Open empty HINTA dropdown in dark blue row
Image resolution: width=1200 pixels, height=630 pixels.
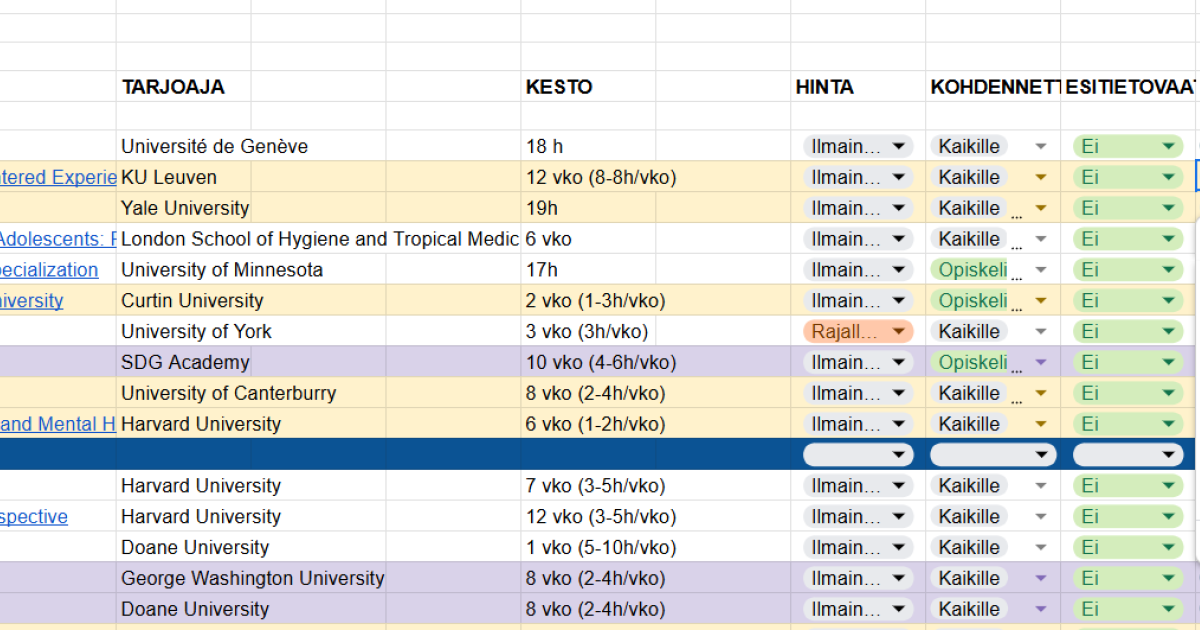(858, 455)
